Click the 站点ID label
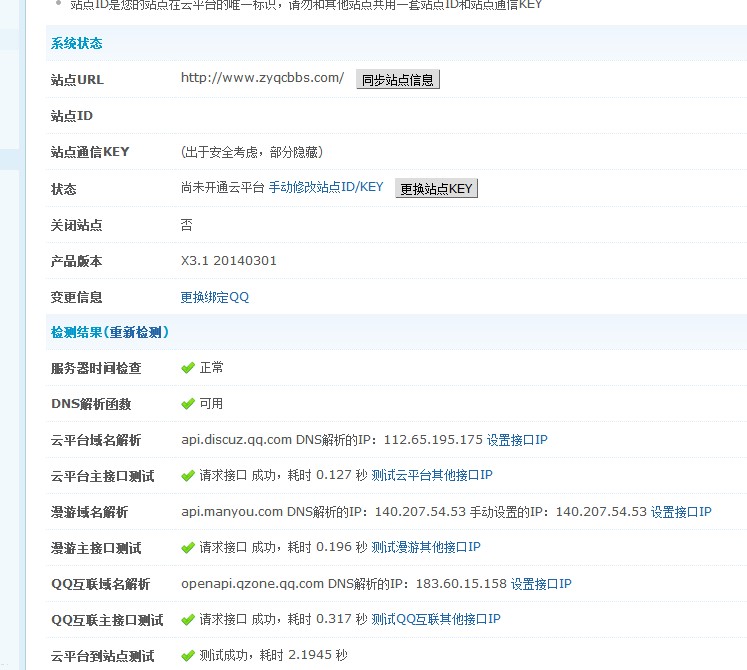Image resolution: width=747 pixels, height=670 pixels. (x=71, y=116)
